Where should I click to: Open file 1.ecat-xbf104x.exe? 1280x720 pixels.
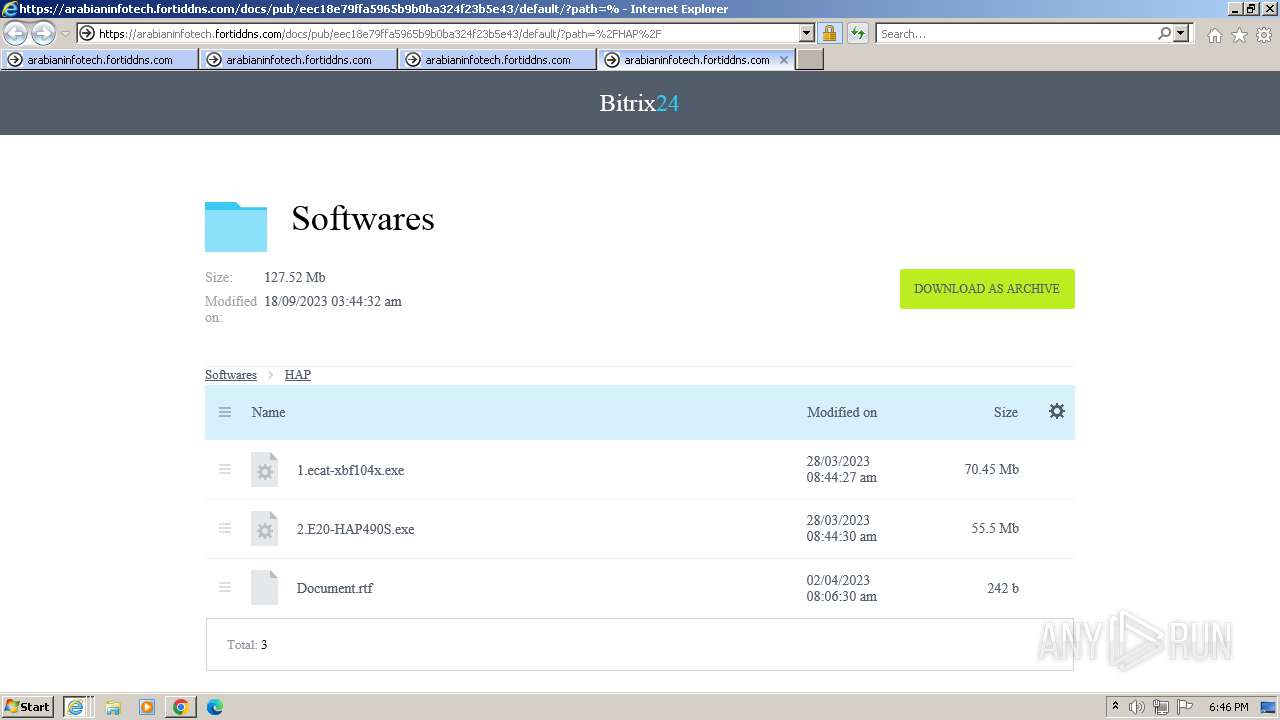coord(350,470)
